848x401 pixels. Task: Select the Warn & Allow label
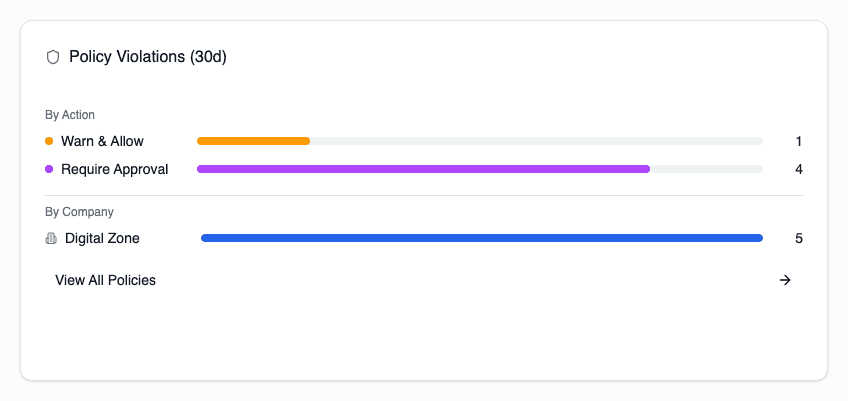click(102, 141)
